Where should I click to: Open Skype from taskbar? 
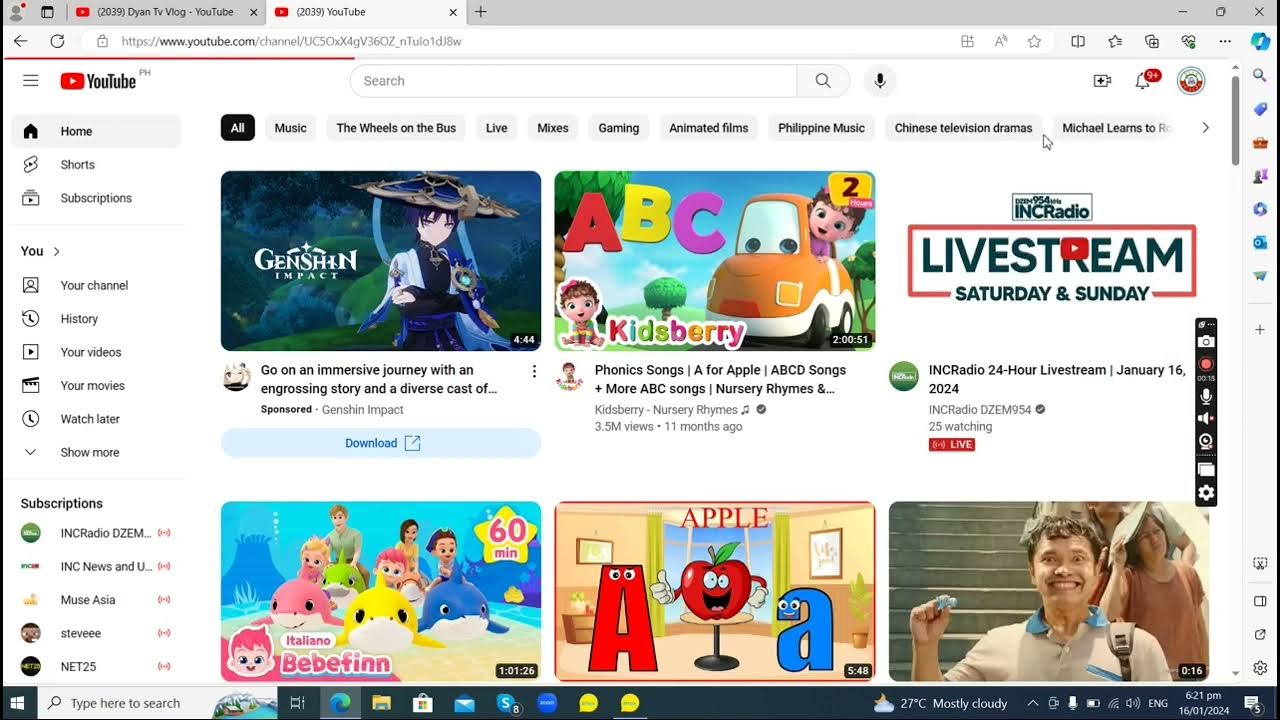[x=507, y=703]
